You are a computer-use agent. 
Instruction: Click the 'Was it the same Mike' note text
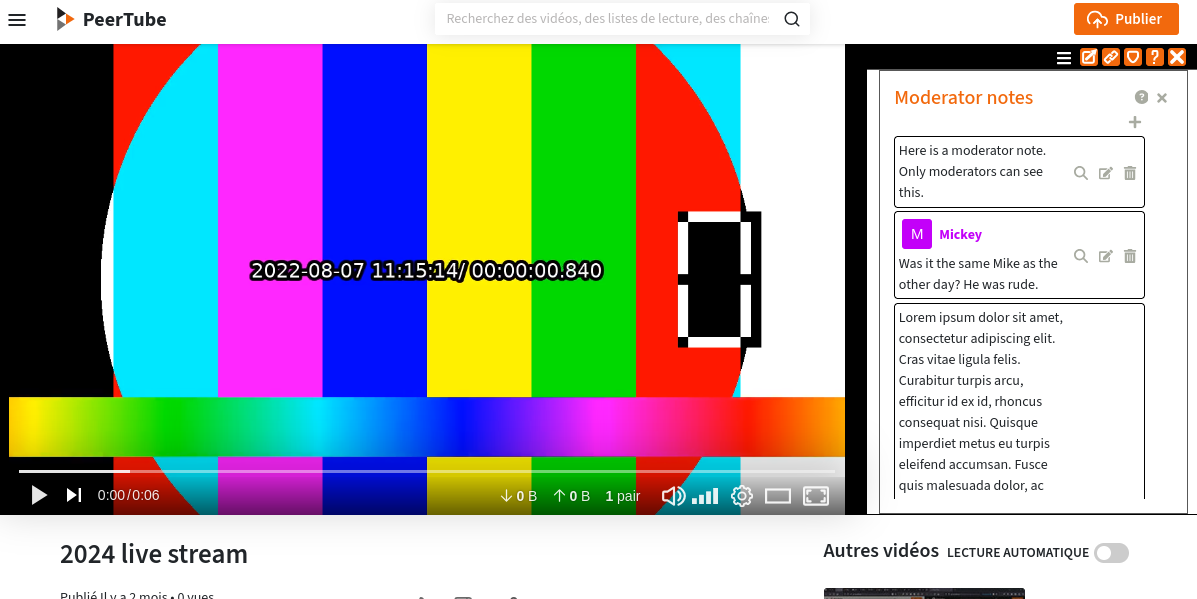pos(978,274)
